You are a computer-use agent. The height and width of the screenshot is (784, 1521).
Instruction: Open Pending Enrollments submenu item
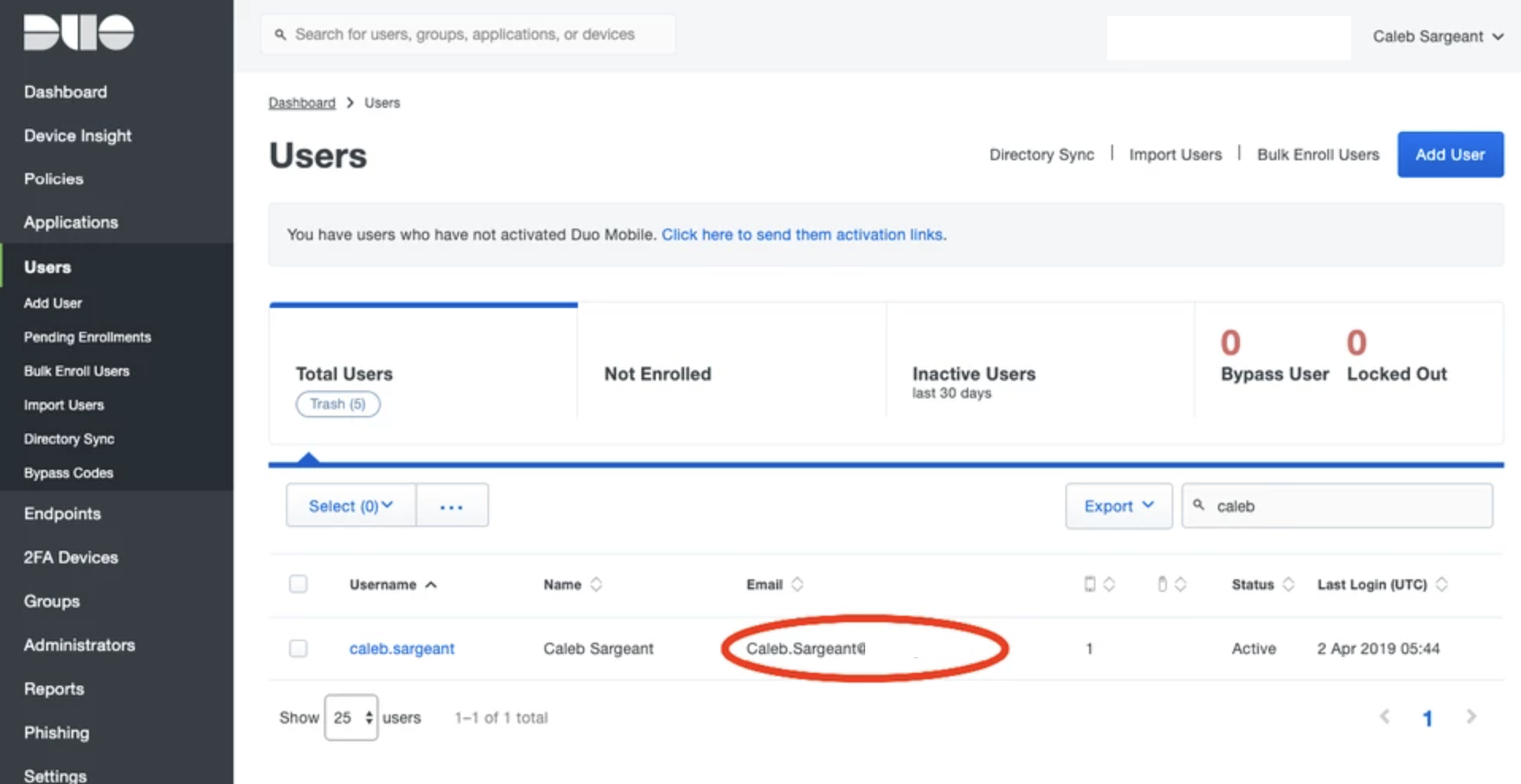(87, 337)
